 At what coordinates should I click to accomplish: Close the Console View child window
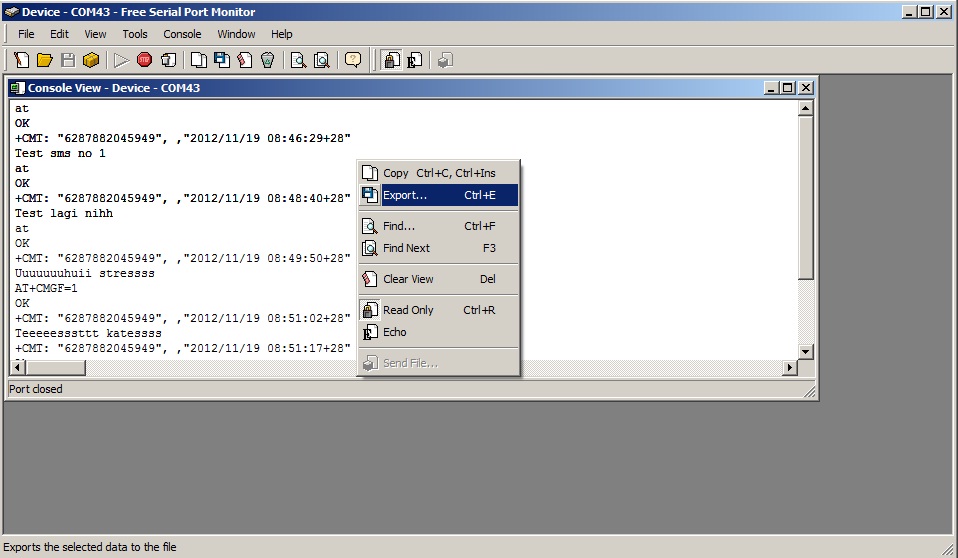click(806, 88)
